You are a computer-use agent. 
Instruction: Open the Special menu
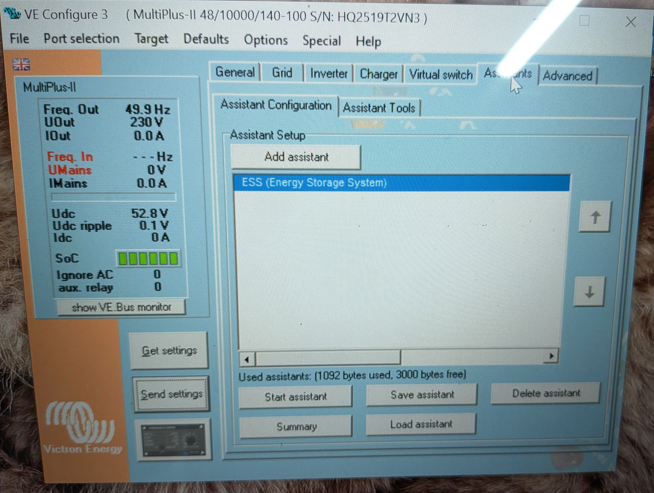tap(322, 41)
